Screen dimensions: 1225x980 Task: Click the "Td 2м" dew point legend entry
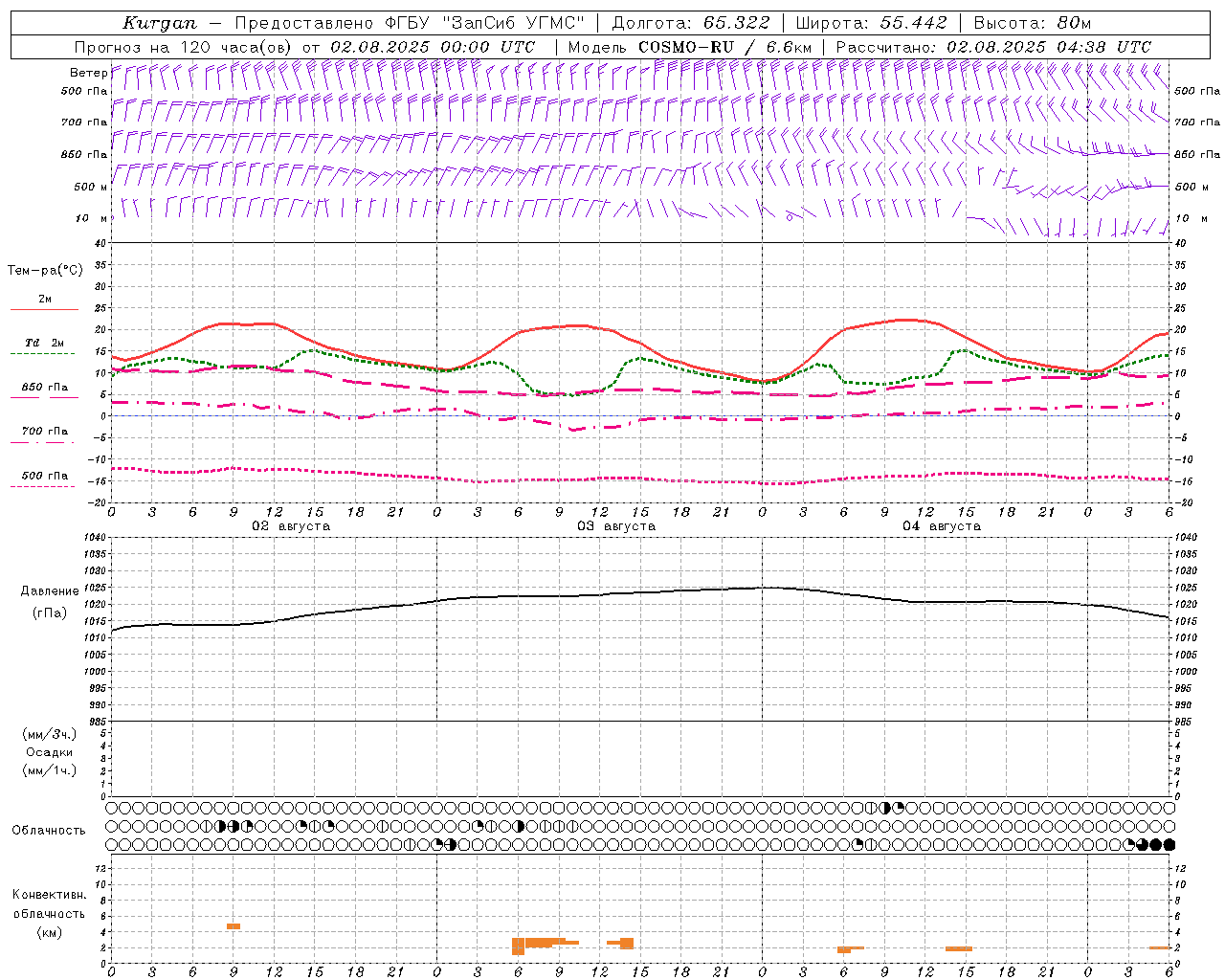pos(45,343)
